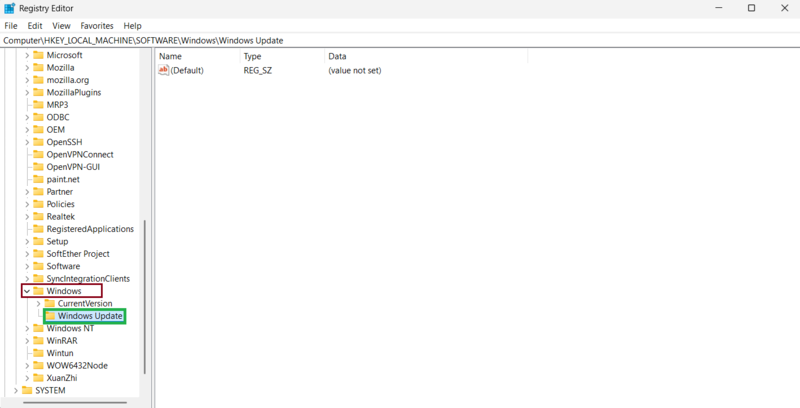Select the Windows NT key
The image size is (800, 408).
click(70, 328)
